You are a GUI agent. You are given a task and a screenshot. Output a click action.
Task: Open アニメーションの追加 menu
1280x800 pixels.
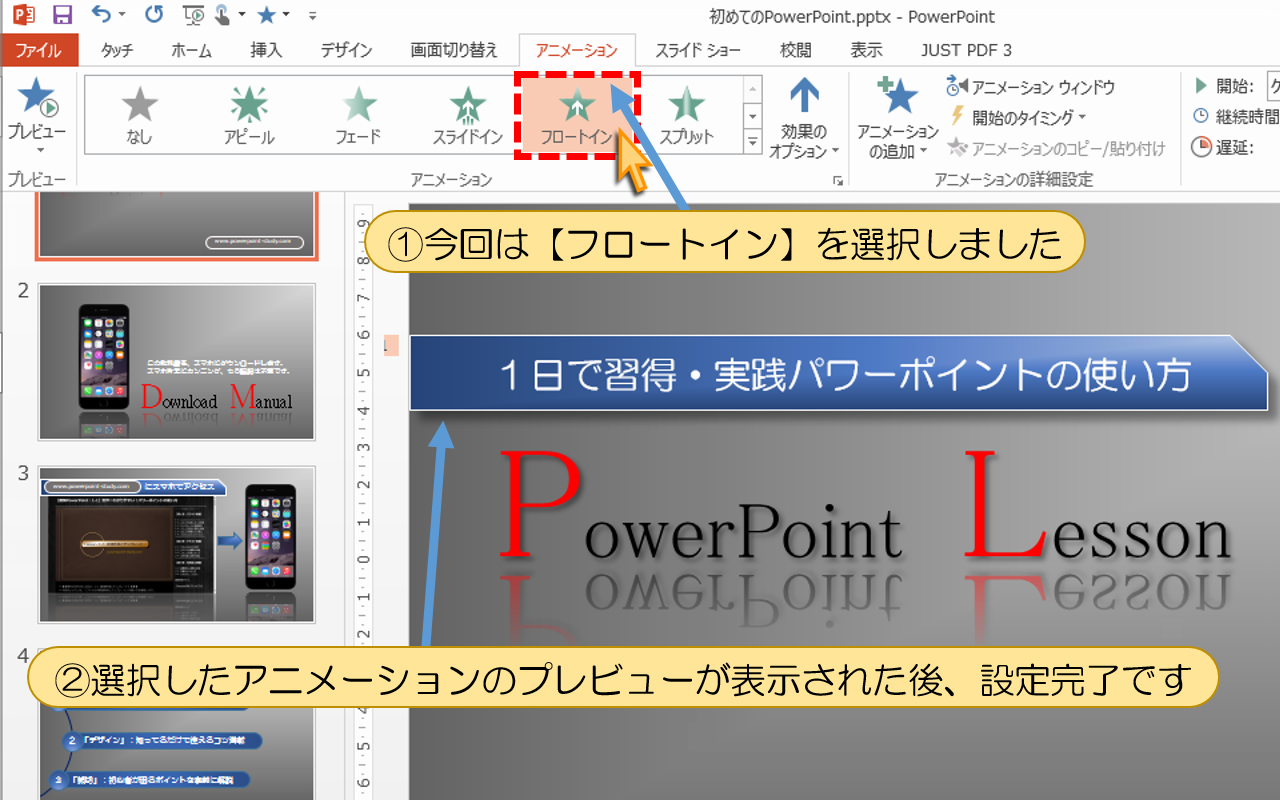(897, 120)
